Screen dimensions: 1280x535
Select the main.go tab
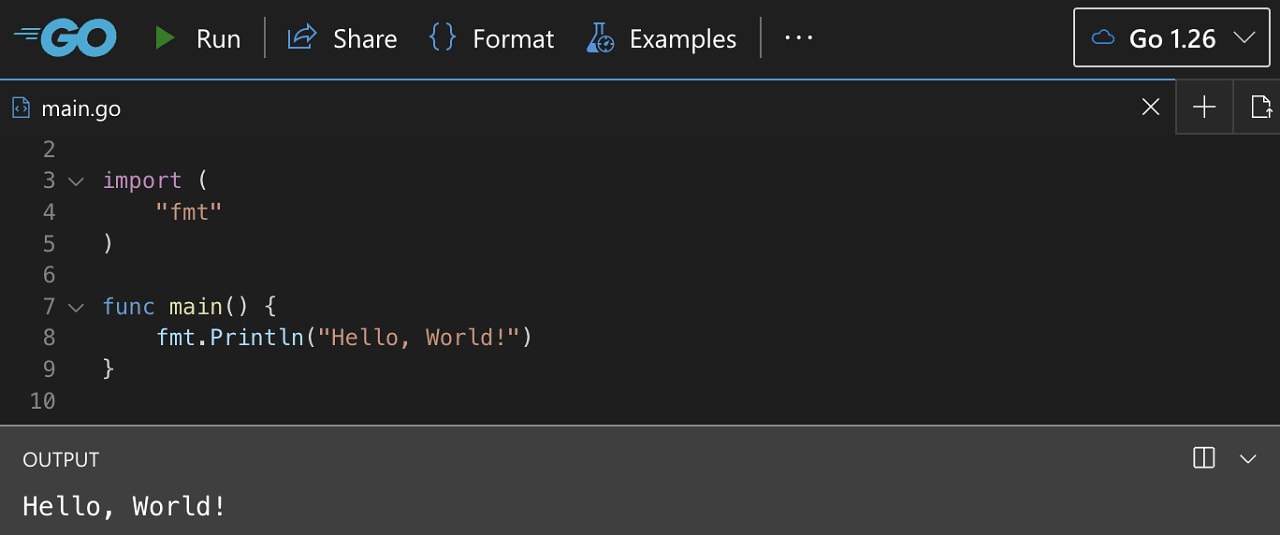pyautogui.click(x=80, y=108)
